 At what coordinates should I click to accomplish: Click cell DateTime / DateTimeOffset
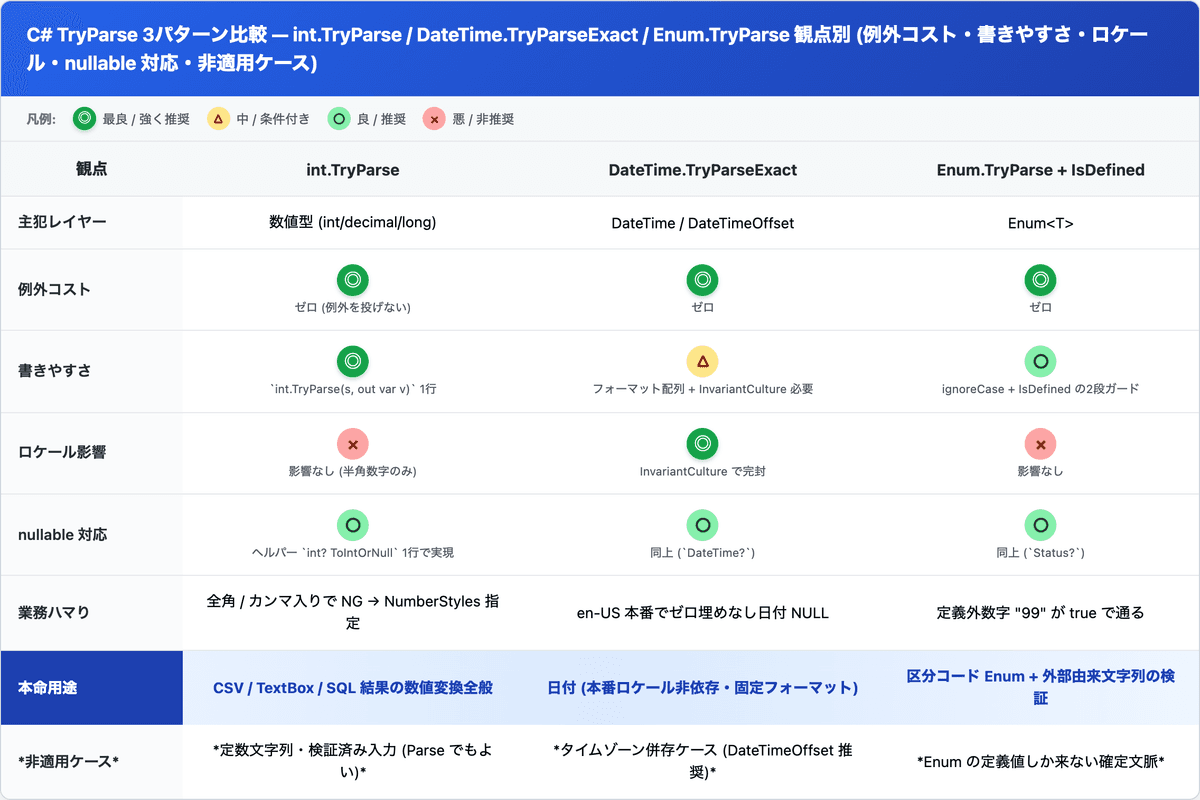[703, 223]
